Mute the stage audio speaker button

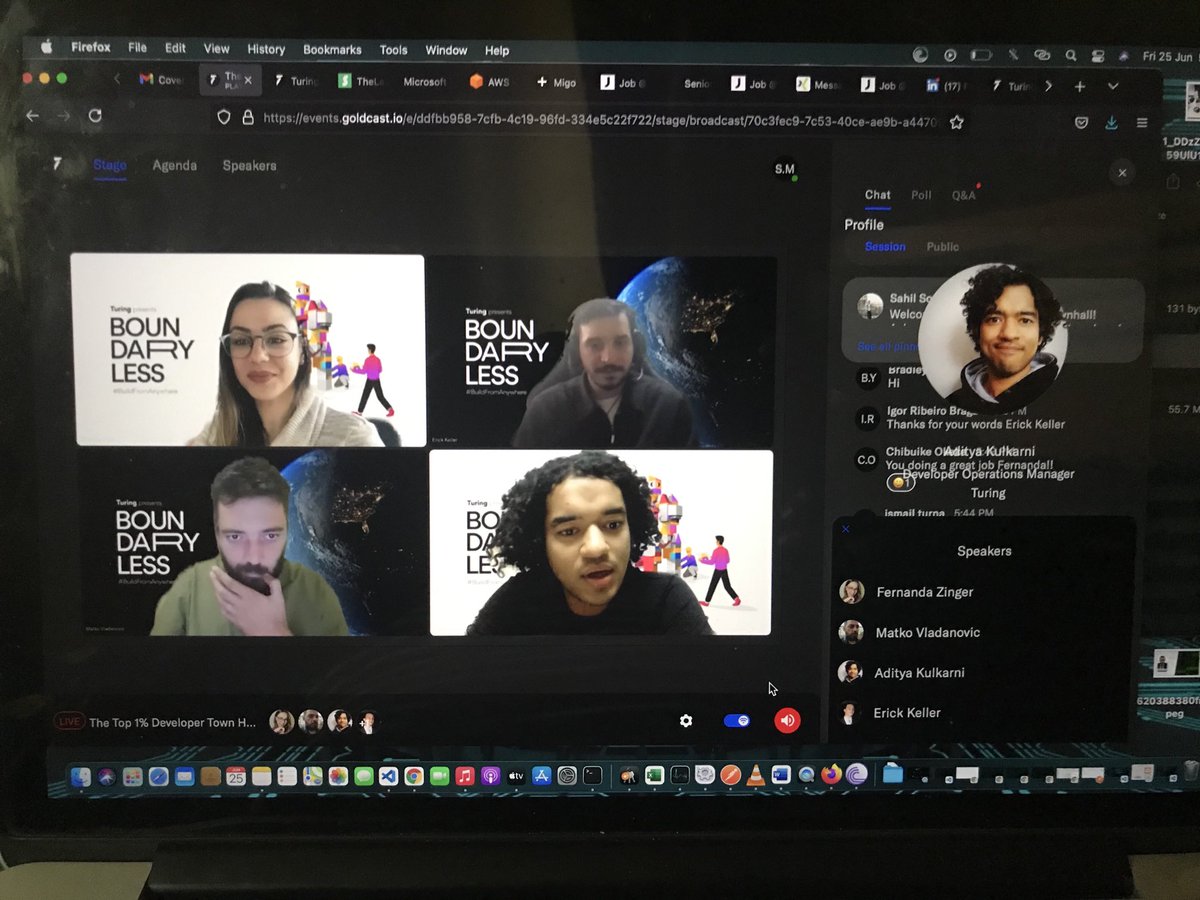tap(787, 720)
